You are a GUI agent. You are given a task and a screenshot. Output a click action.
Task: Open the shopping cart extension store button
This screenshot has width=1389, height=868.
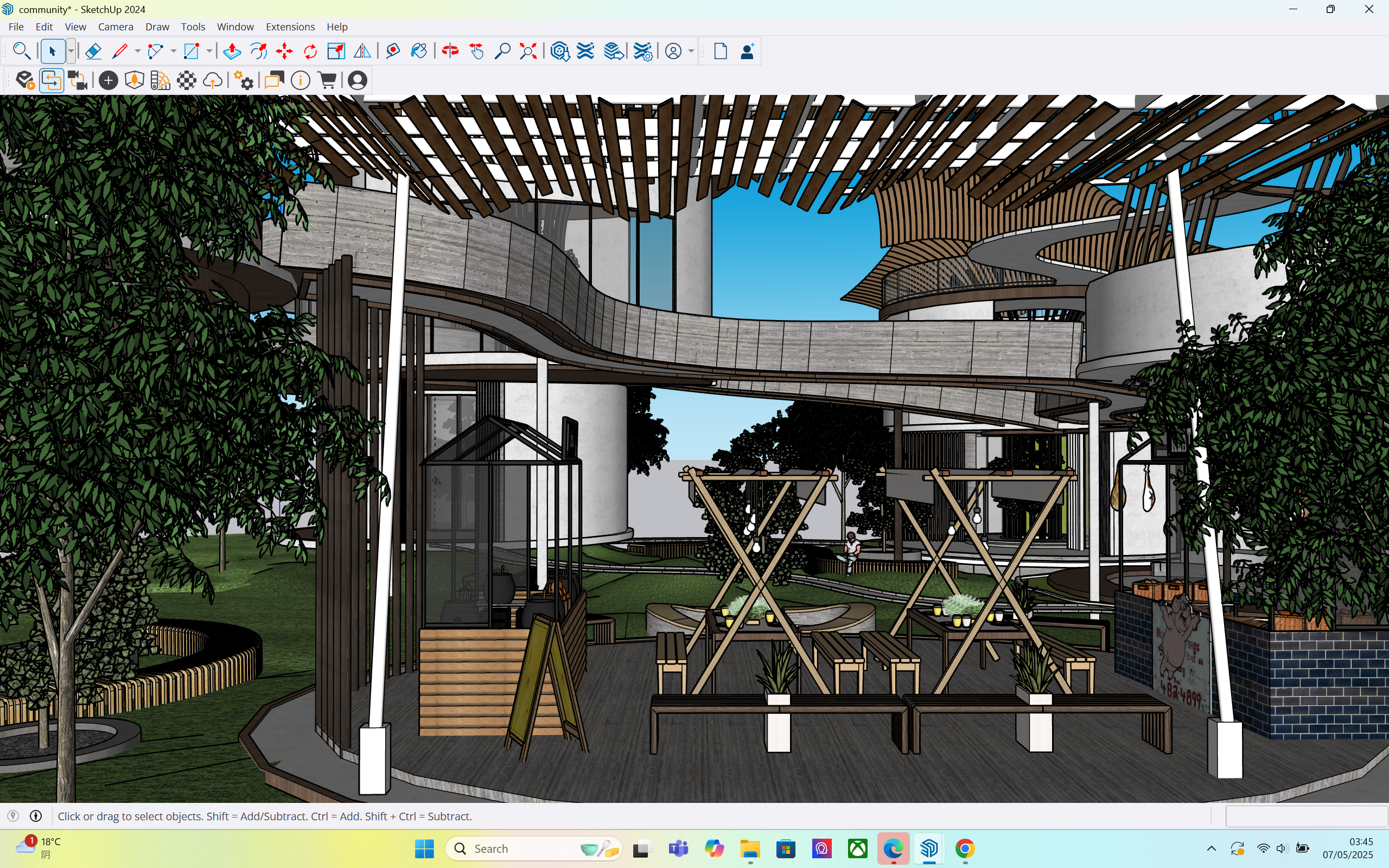(x=327, y=81)
